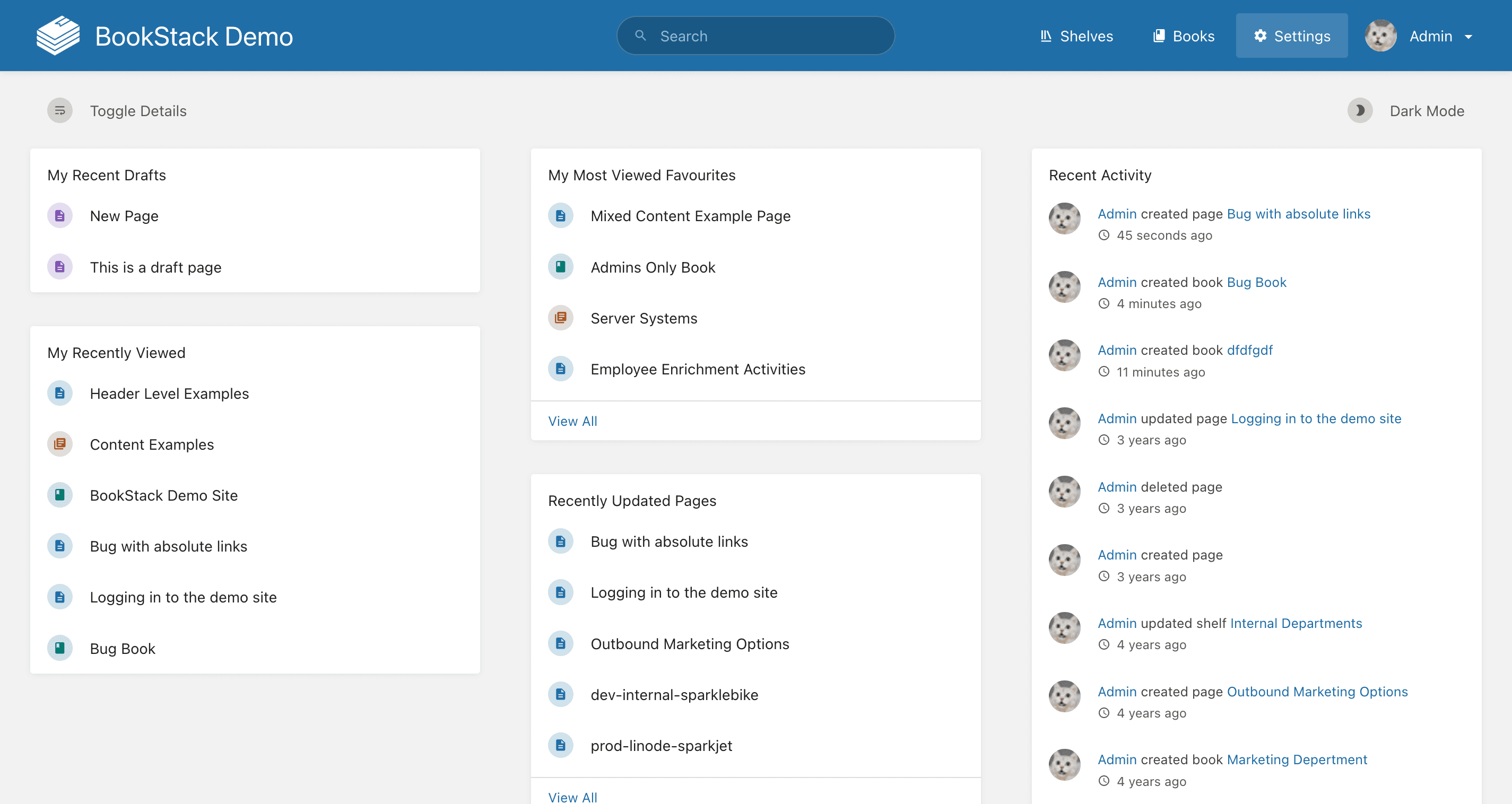Open the New Page draft
The width and height of the screenshot is (1512, 804).
click(x=124, y=216)
